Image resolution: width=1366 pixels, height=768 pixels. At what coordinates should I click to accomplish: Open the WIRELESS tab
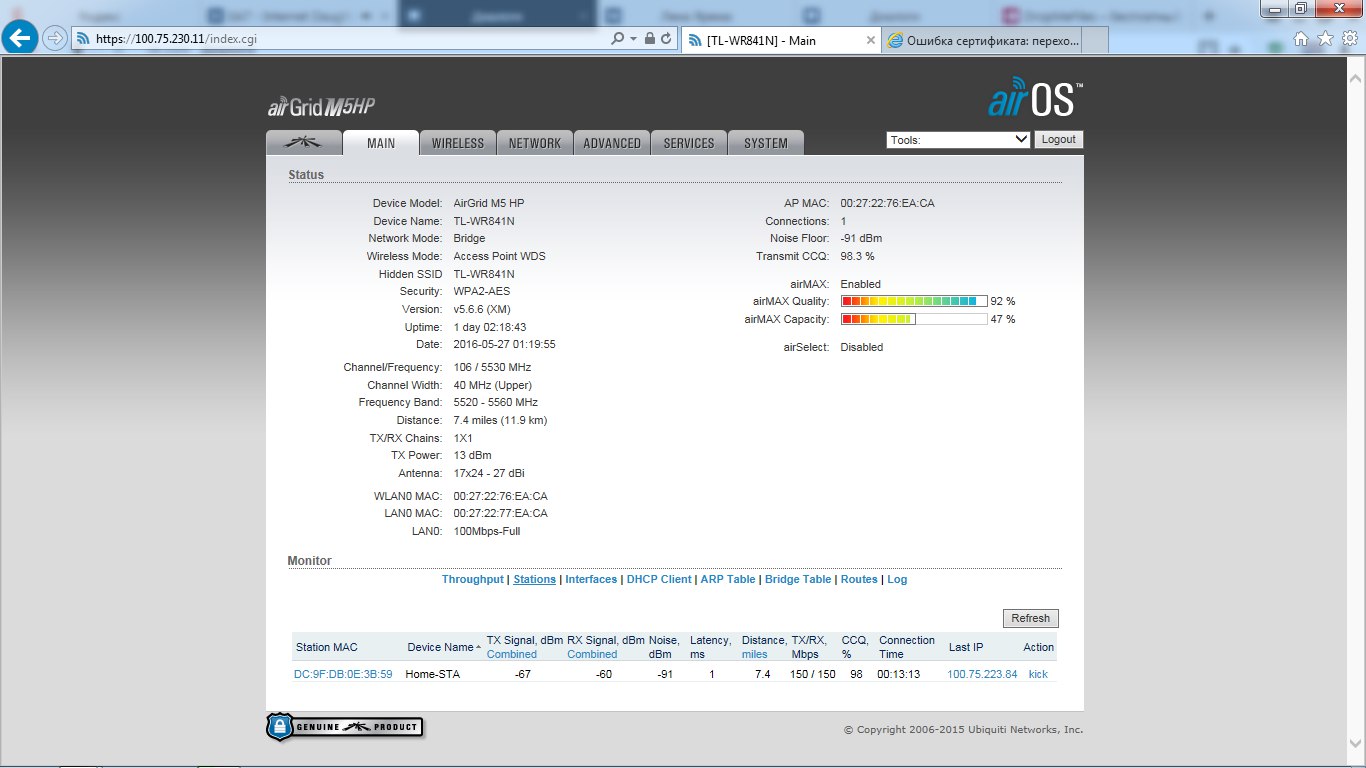(457, 143)
